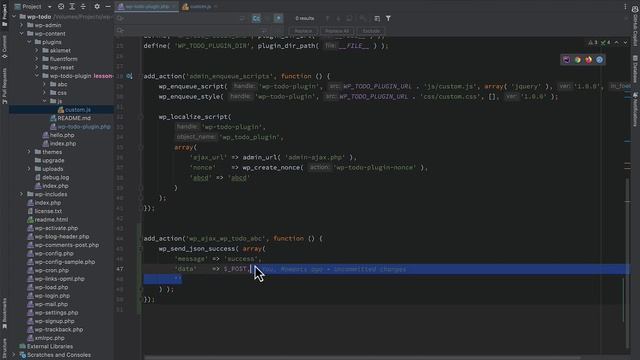Switch to the wp-todo-plugin.php editor tab
Screen dimensions: 640x360
click(147, 7)
